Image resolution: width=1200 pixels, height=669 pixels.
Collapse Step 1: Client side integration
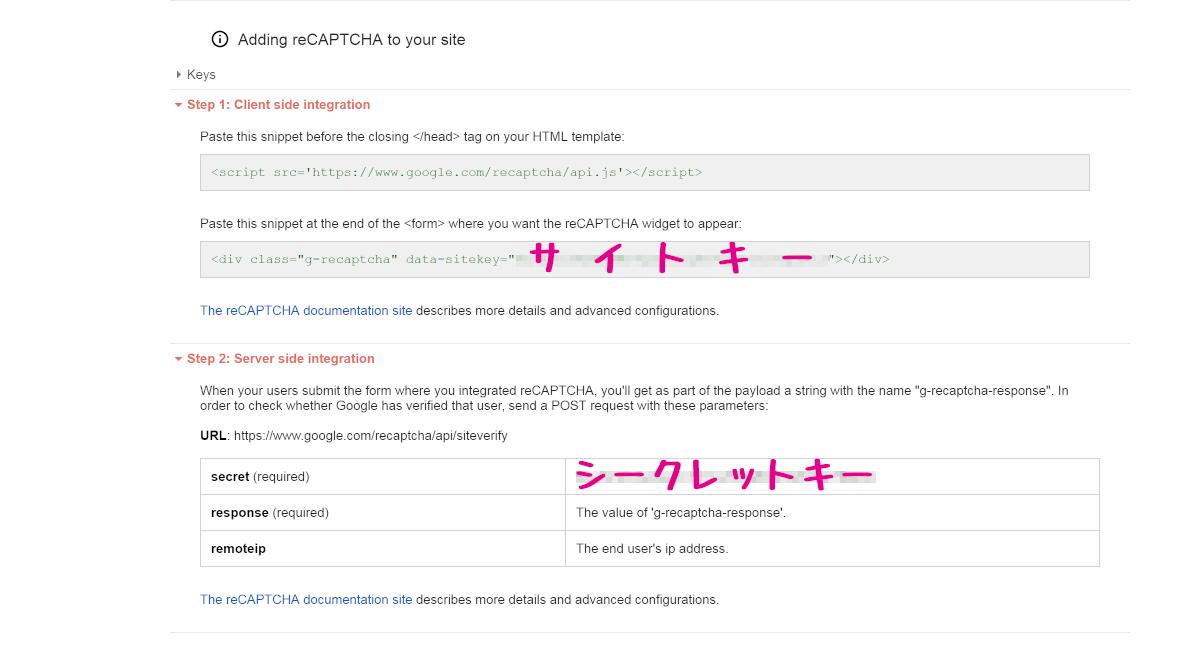point(272,105)
